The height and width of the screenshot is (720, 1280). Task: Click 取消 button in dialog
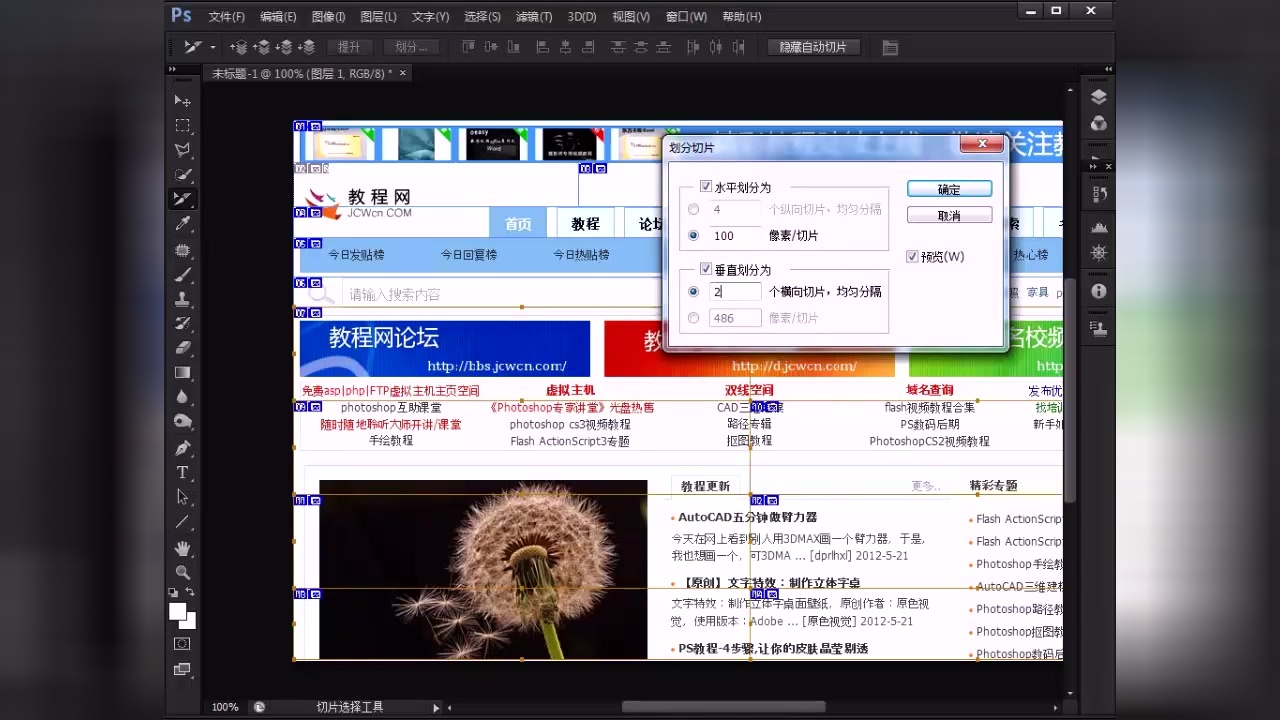coord(949,215)
